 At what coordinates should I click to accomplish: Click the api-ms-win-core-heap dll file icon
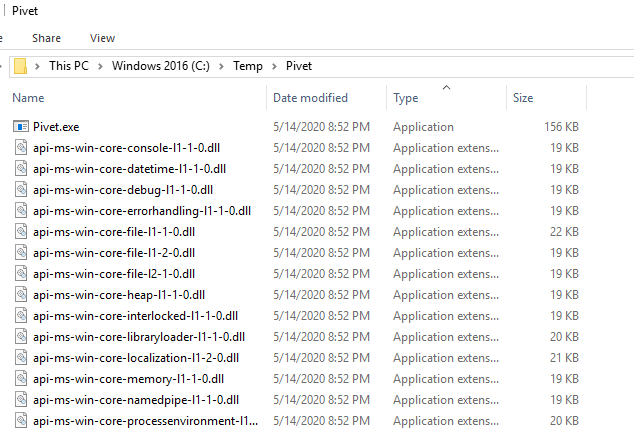coord(22,295)
